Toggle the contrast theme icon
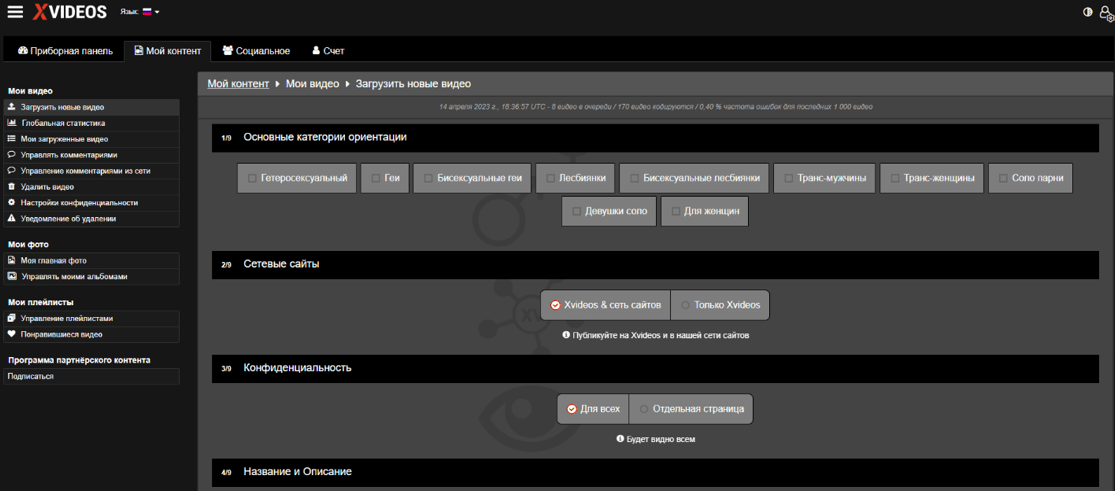 click(1087, 12)
